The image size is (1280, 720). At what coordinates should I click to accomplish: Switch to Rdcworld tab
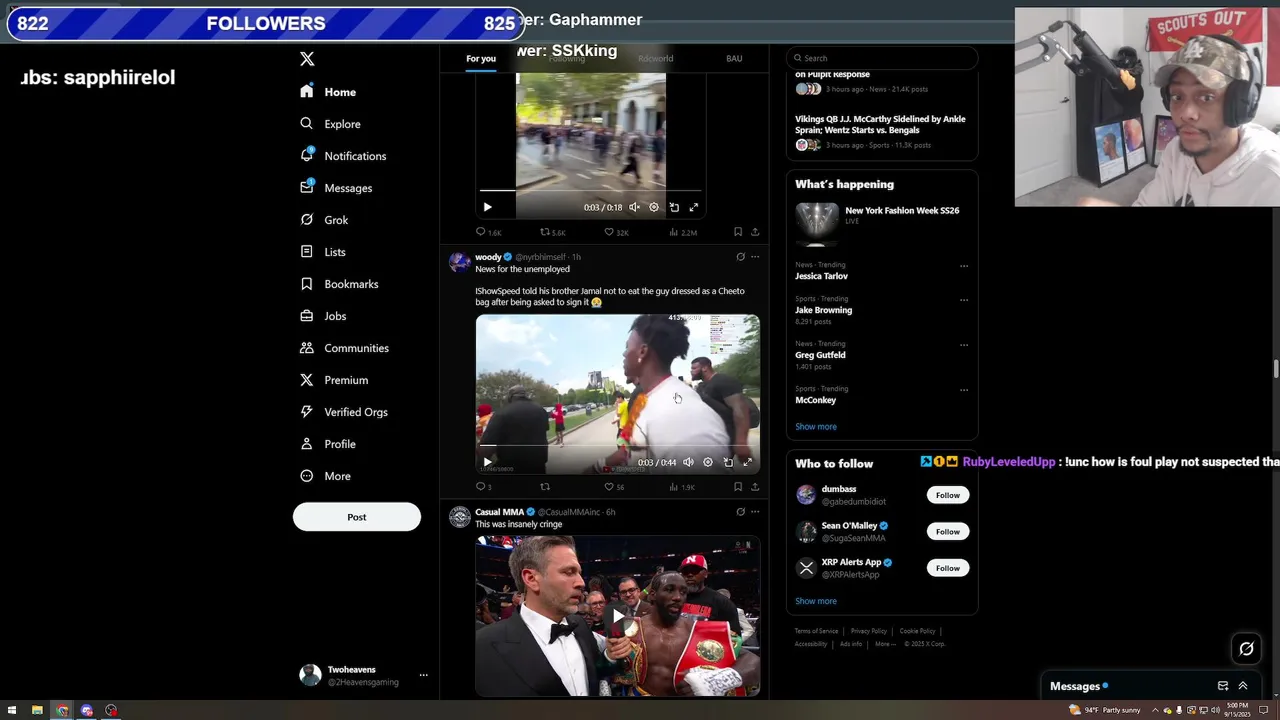pos(656,59)
